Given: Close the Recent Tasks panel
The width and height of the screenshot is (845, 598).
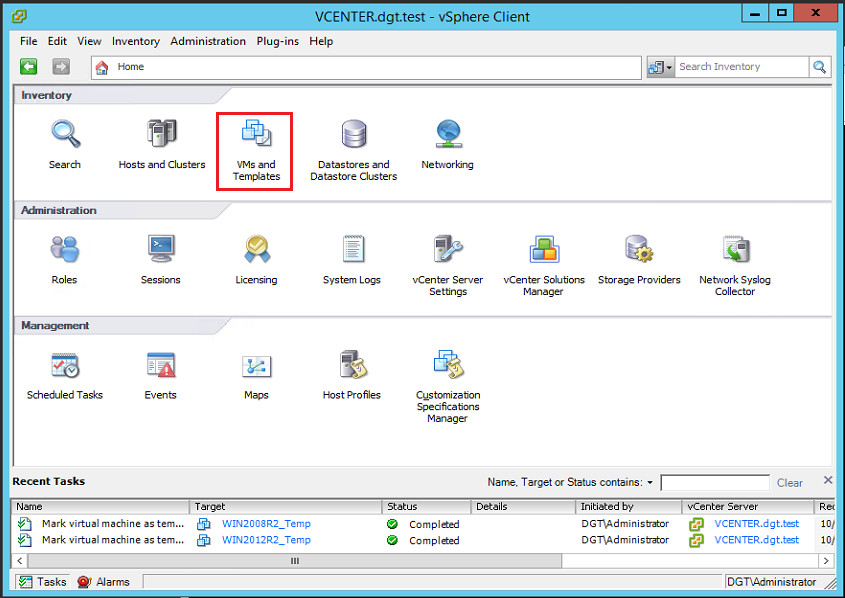Looking at the screenshot, I should (828, 479).
